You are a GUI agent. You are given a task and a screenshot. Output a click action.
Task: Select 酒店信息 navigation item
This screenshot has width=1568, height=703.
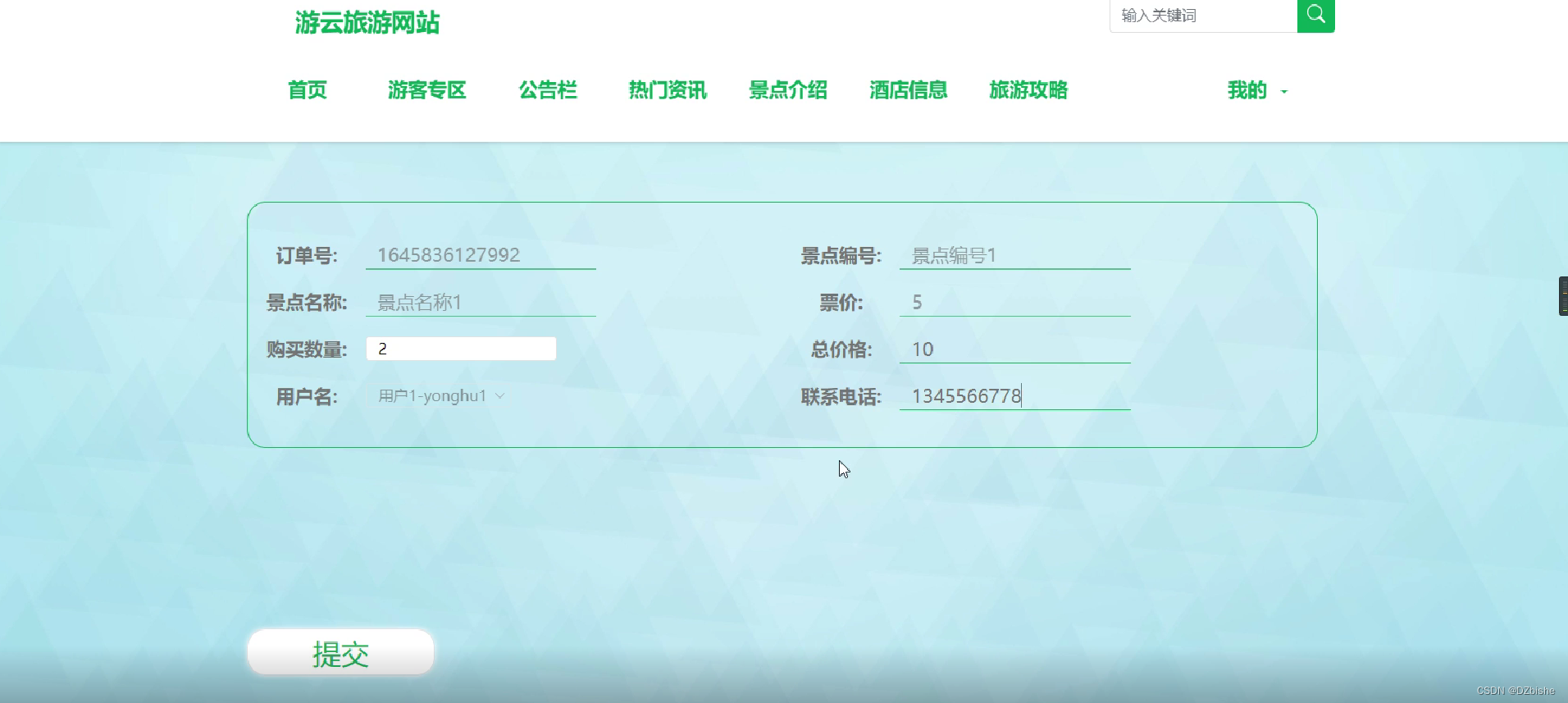click(x=909, y=90)
